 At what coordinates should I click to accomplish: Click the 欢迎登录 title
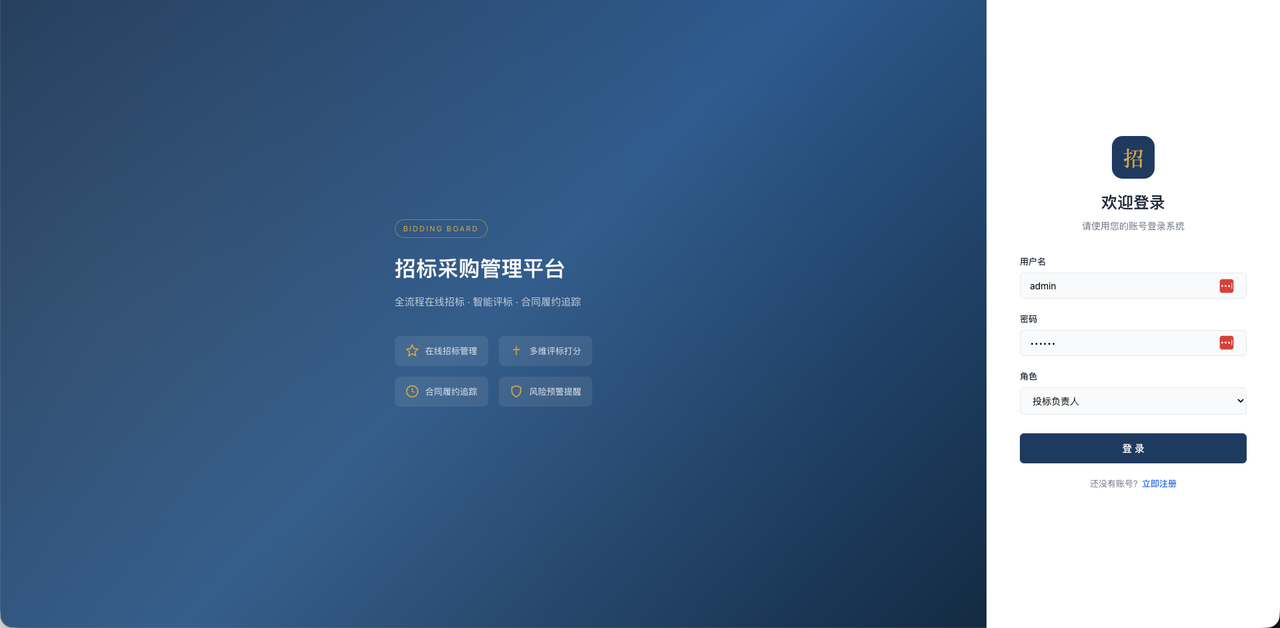coord(1133,203)
